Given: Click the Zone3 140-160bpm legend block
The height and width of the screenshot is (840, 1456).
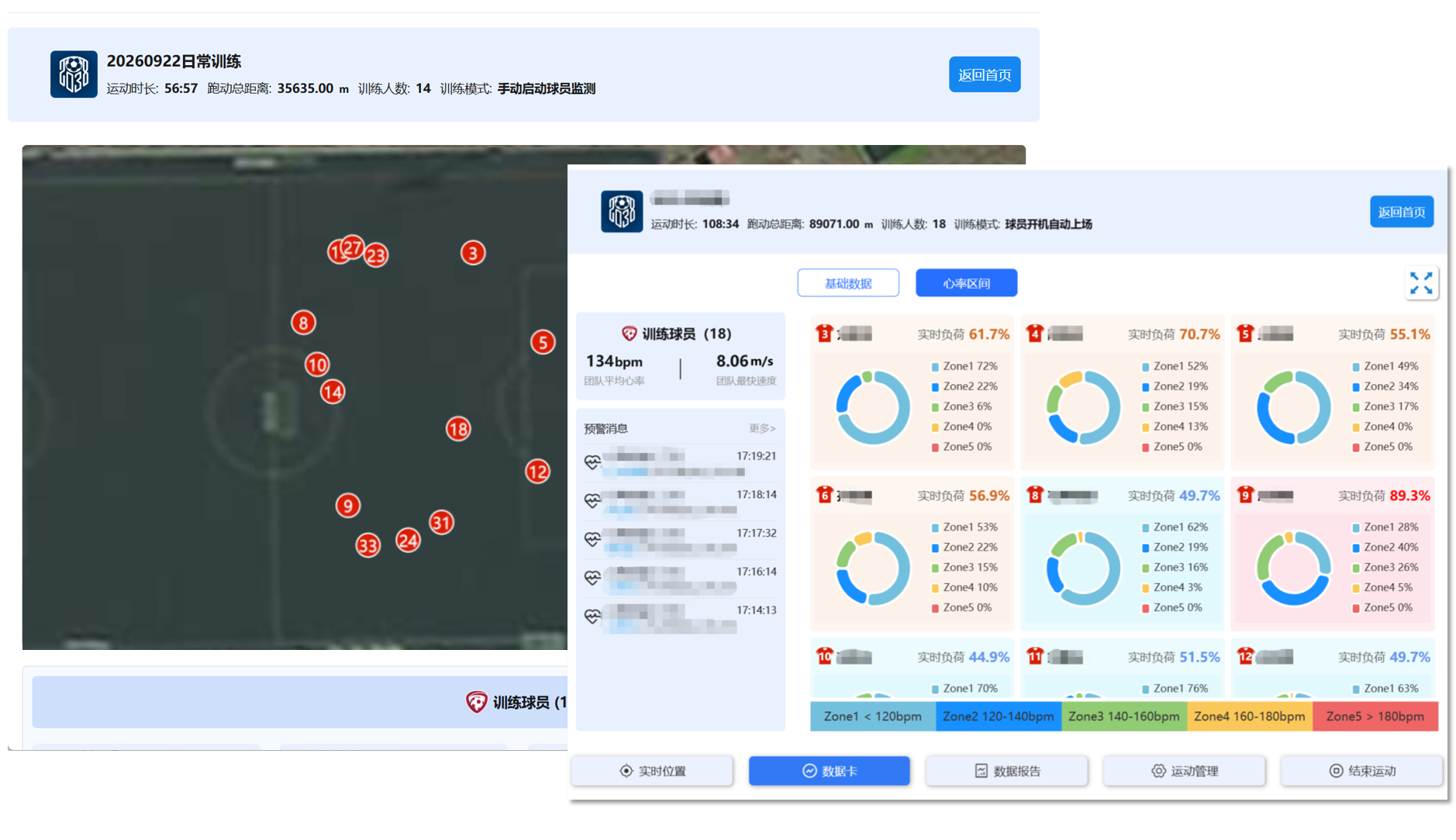Looking at the screenshot, I should [x=1124, y=717].
